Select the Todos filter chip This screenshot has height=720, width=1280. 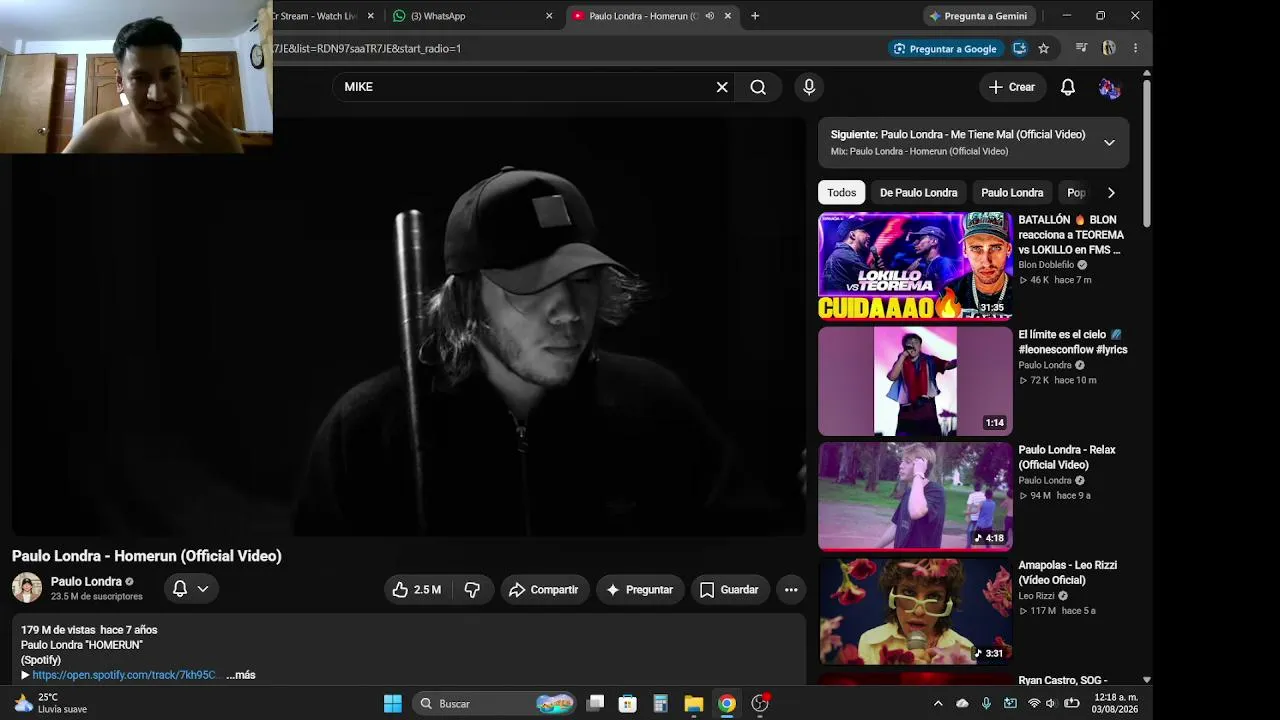[842, 193]
